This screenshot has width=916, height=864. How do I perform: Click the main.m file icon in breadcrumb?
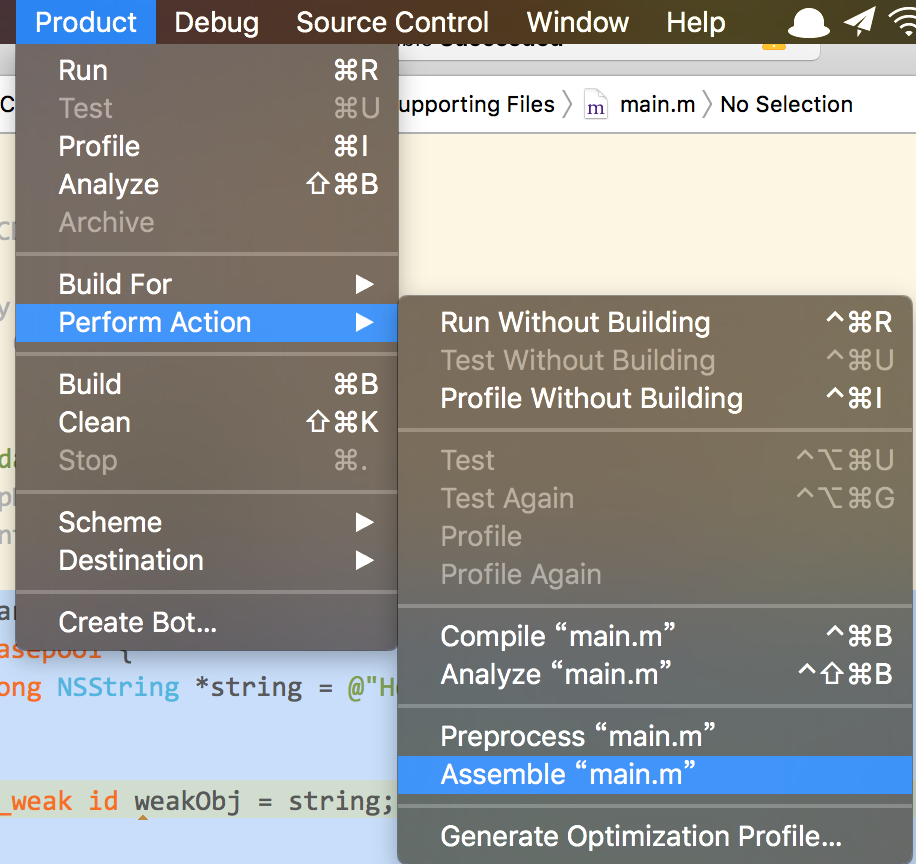tap(595, 105)
